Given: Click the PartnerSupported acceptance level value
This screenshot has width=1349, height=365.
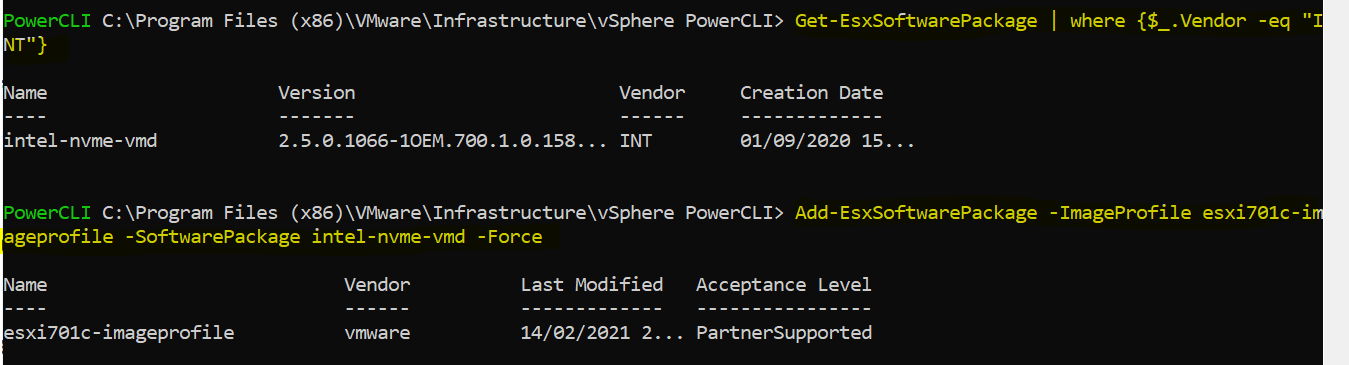Looking at the screenshot, I should click(784, 333).
